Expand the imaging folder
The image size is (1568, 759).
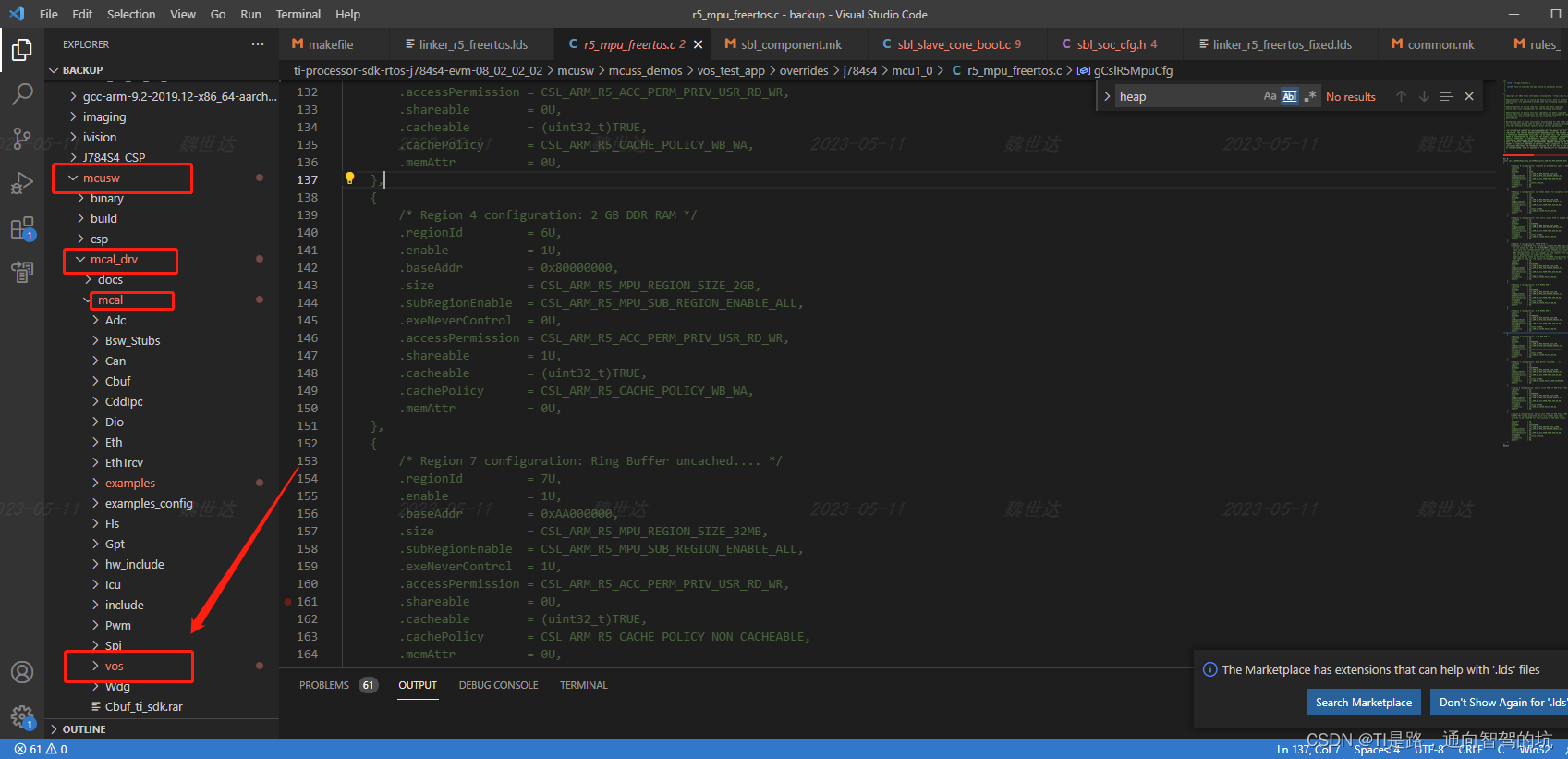[74, 116]
